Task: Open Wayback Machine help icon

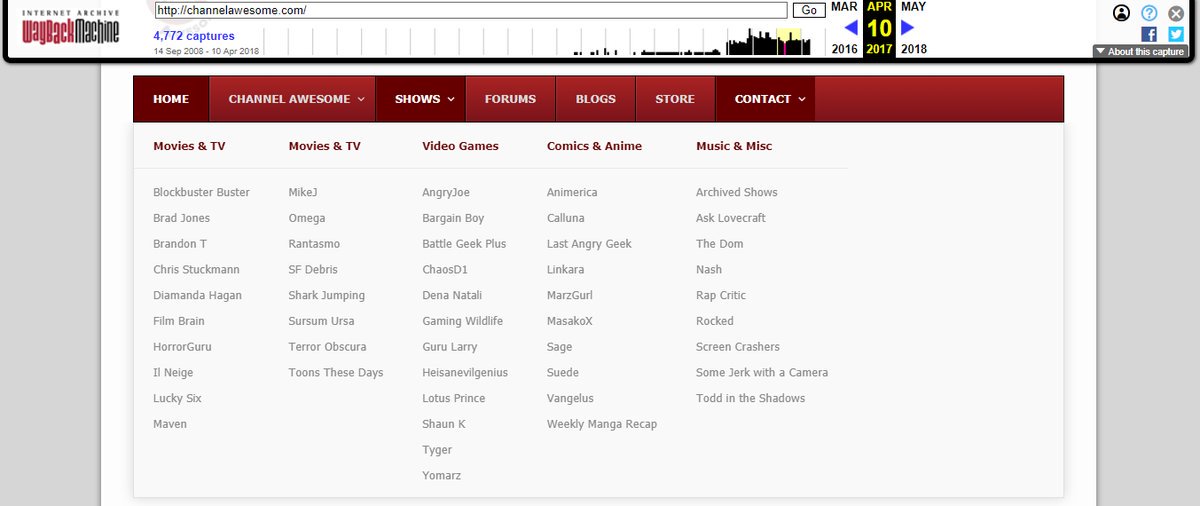Action: coord(1149,13)
